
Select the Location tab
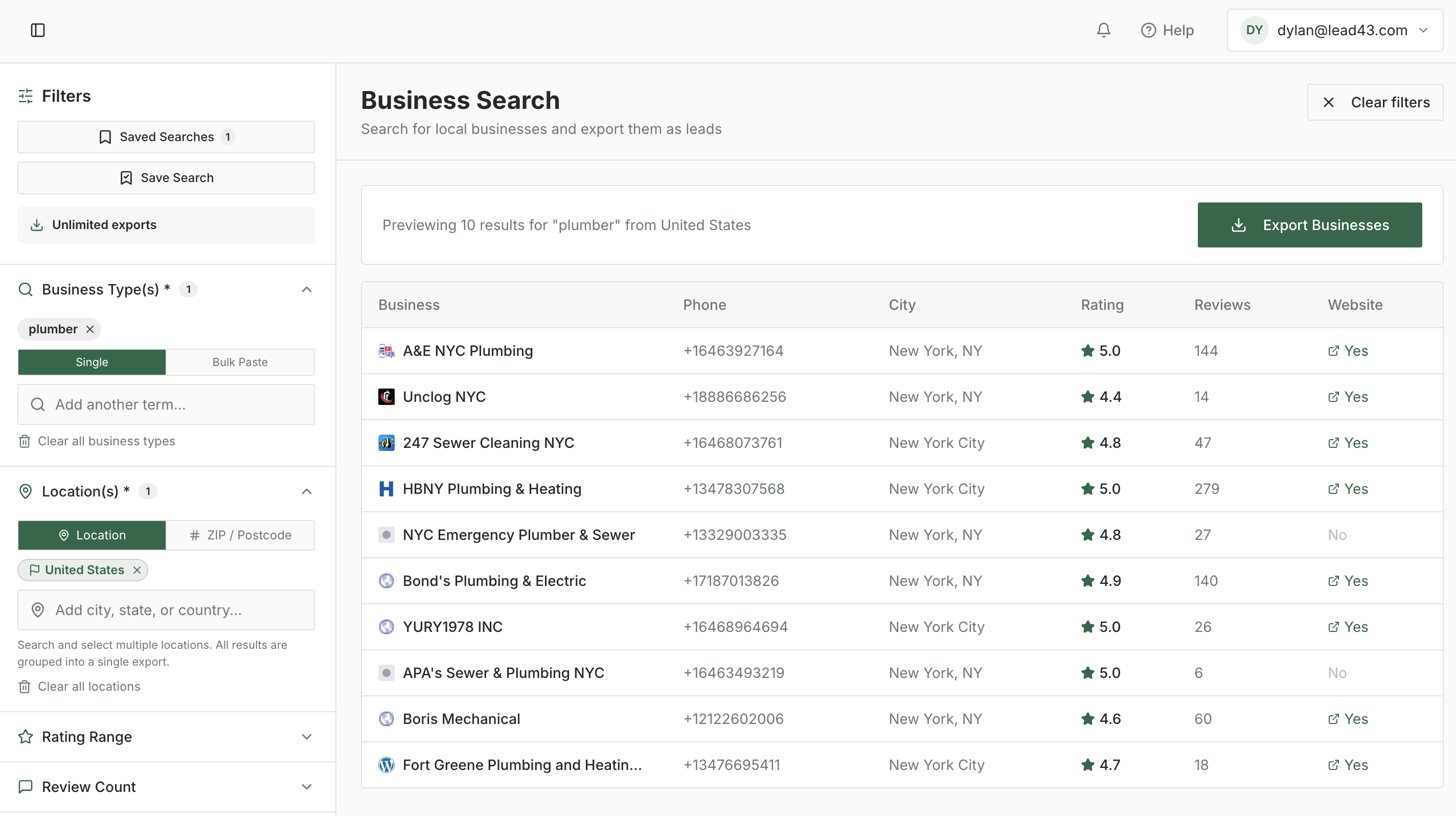pos(92,535)
